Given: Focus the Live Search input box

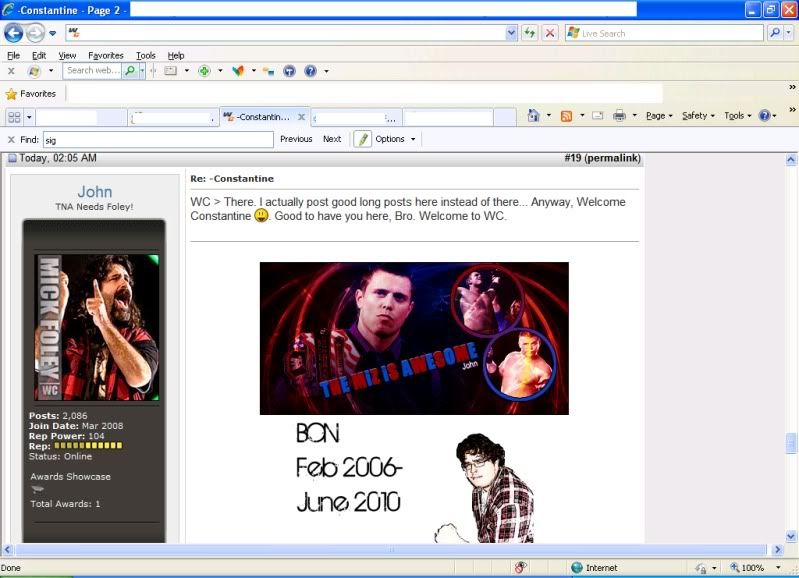Looking at the screenshot, I should pyautogui.click(x=664, y=33).
